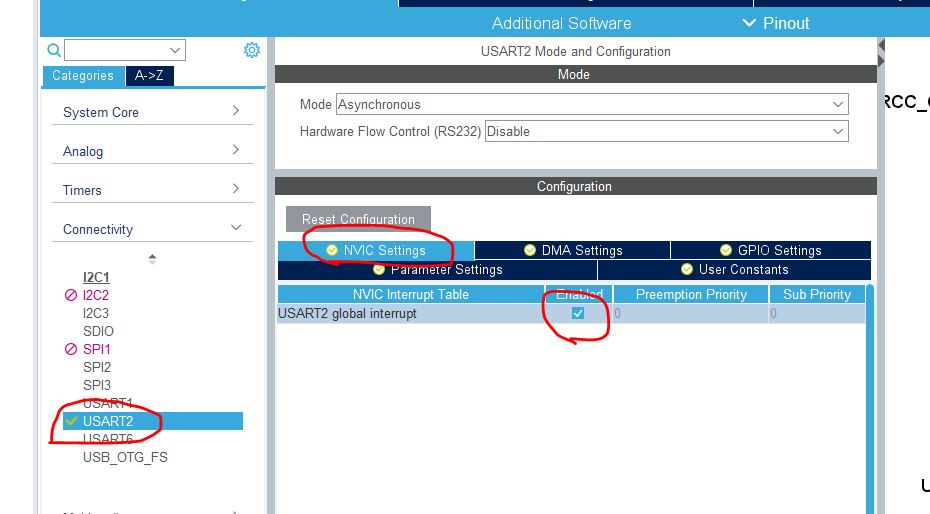
Task: Switch to the GPIO Settings tab
Action: (x=770, y=250)
